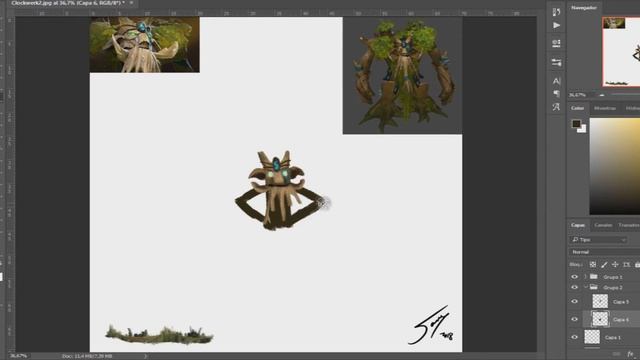Screen dimensions: 640x360
Task: Hide the Grupo 2 group
Action: (x=575, y=287)
